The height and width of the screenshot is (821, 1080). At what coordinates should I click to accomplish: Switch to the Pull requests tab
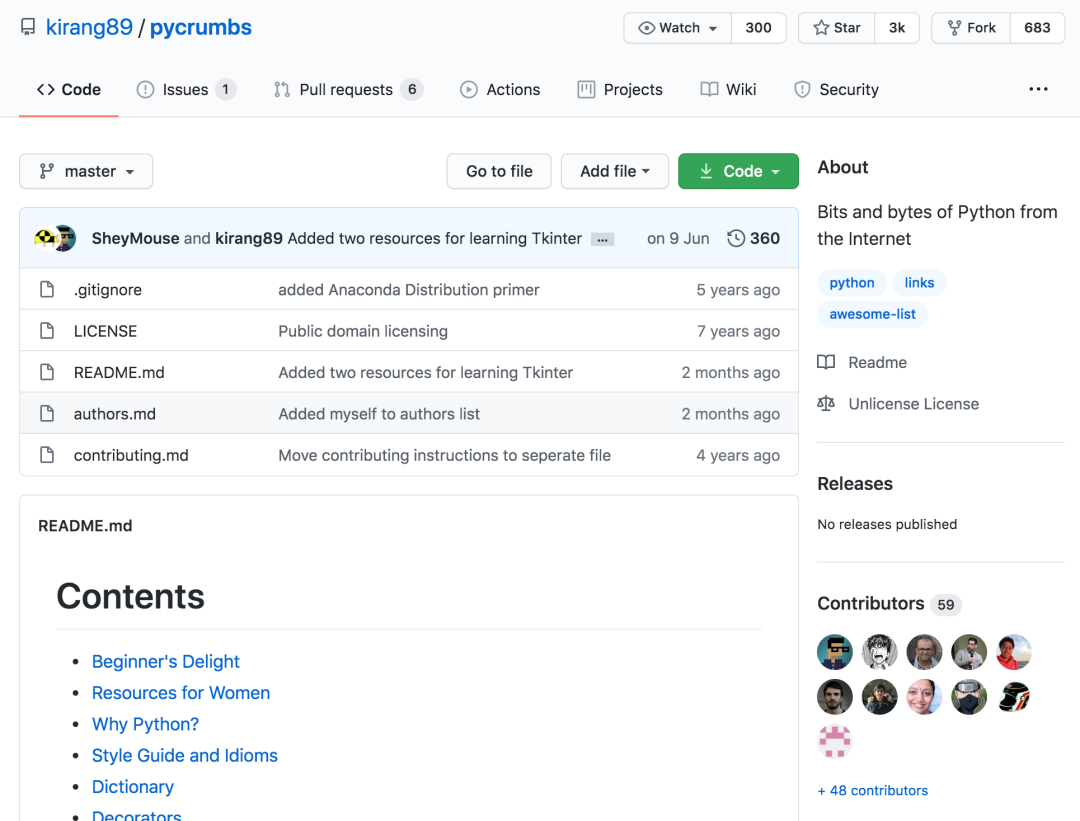click(349, 90)
